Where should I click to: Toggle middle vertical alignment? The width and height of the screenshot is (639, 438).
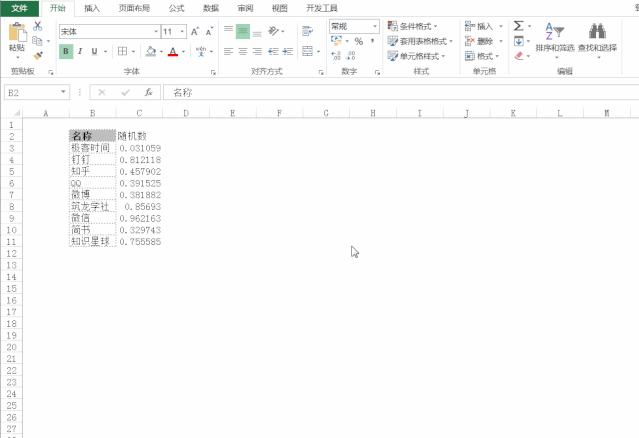click(x=243, y=31)
